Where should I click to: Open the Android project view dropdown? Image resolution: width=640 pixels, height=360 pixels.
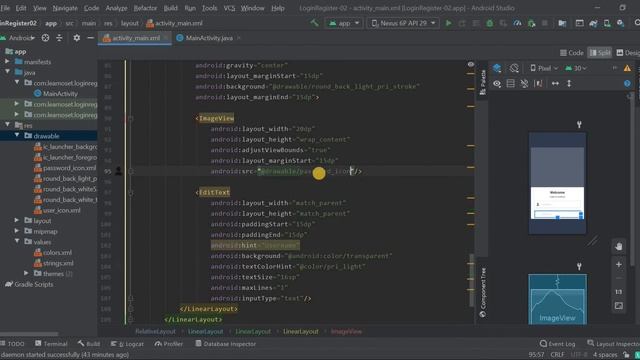18,38
